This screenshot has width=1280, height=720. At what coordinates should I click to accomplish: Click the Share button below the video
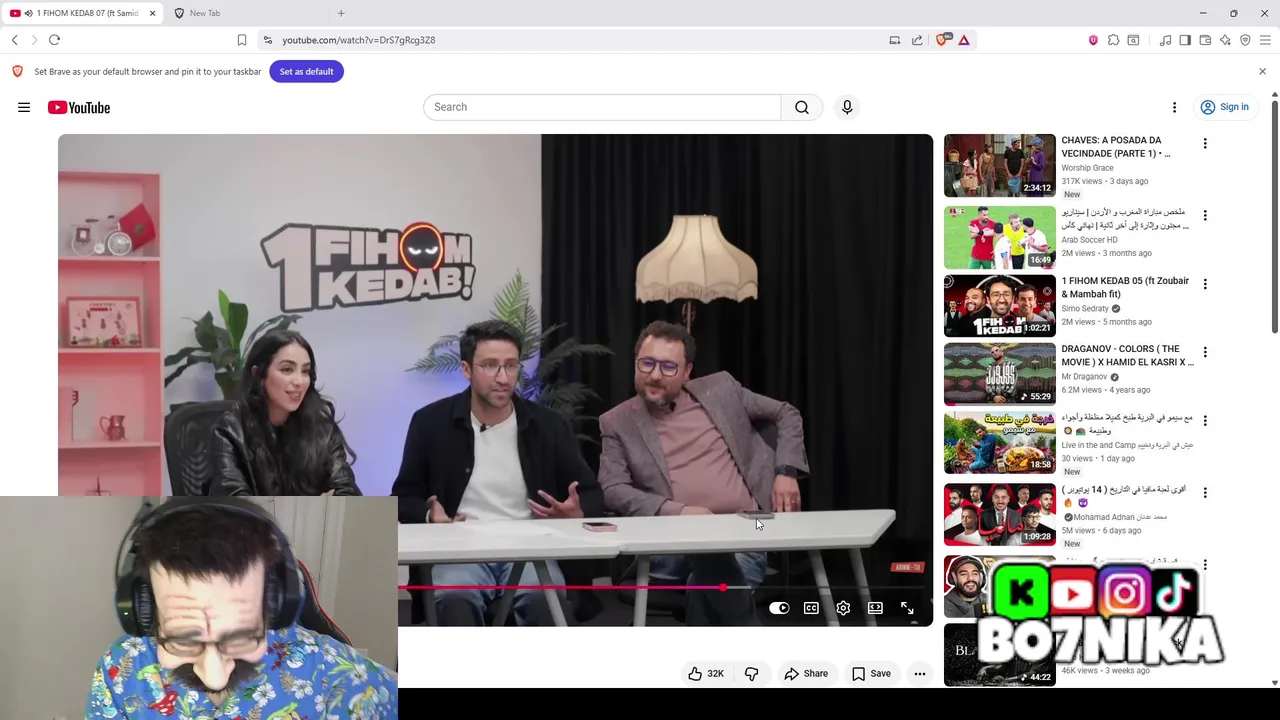tap(806, 674)
